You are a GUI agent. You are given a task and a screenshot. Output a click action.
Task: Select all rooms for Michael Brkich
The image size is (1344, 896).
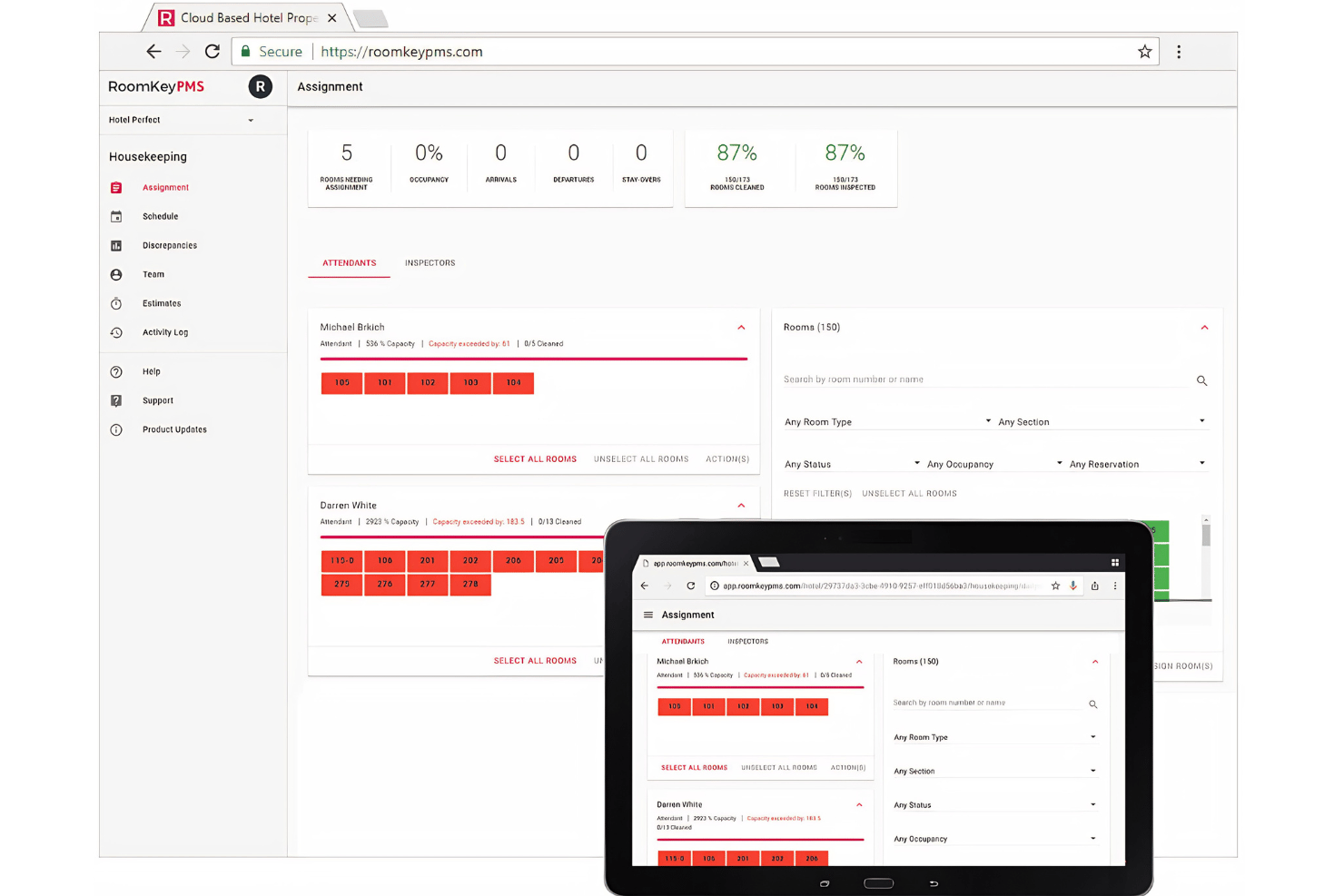[x=535, y=459]
